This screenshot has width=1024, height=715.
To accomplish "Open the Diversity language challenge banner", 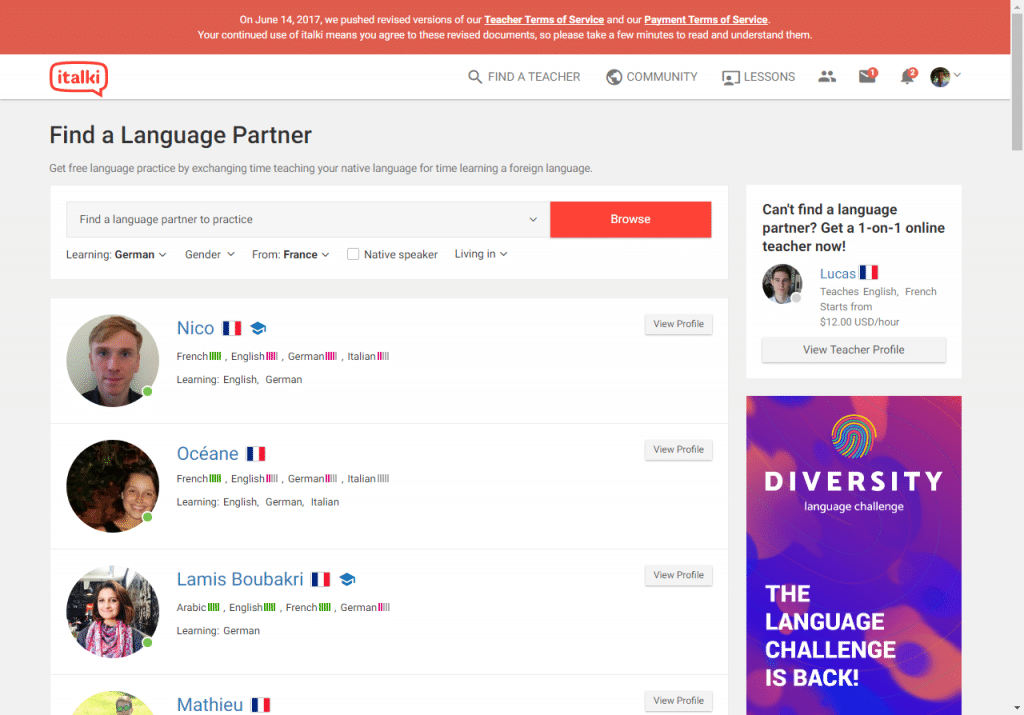I will click(854, 555).
